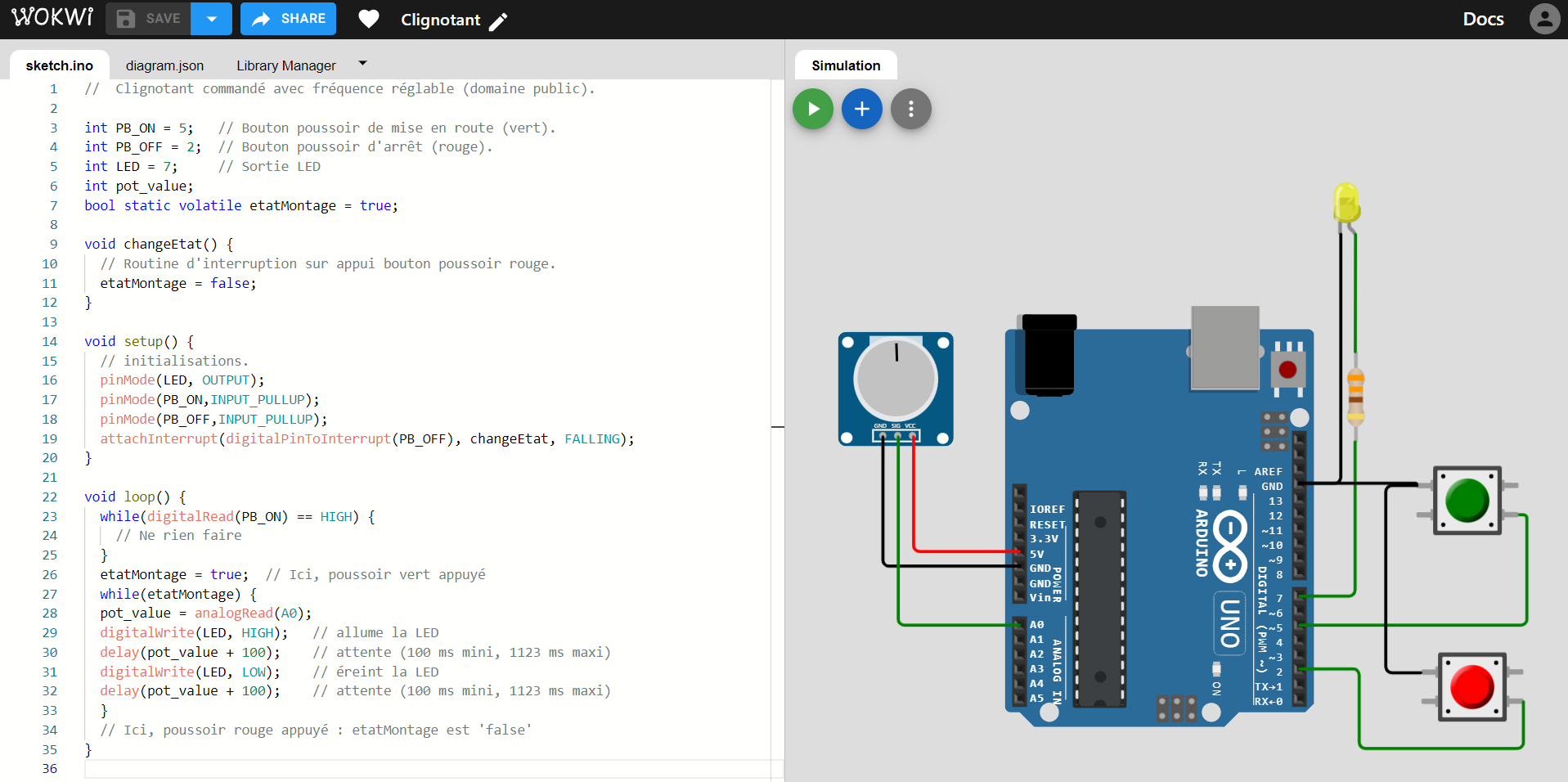Click 'void changeEtat() {' function header
This screenshot has height=782, width=1568.
click(159, 244)
